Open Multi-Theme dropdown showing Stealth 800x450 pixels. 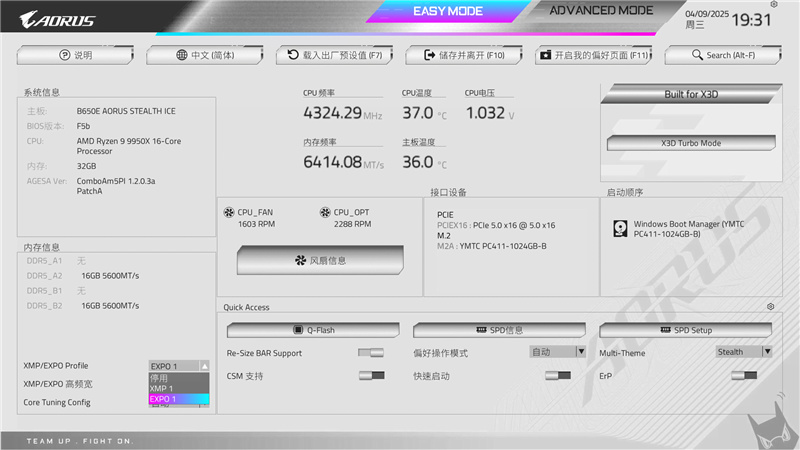pyautogui.click(x=744, y=352)
